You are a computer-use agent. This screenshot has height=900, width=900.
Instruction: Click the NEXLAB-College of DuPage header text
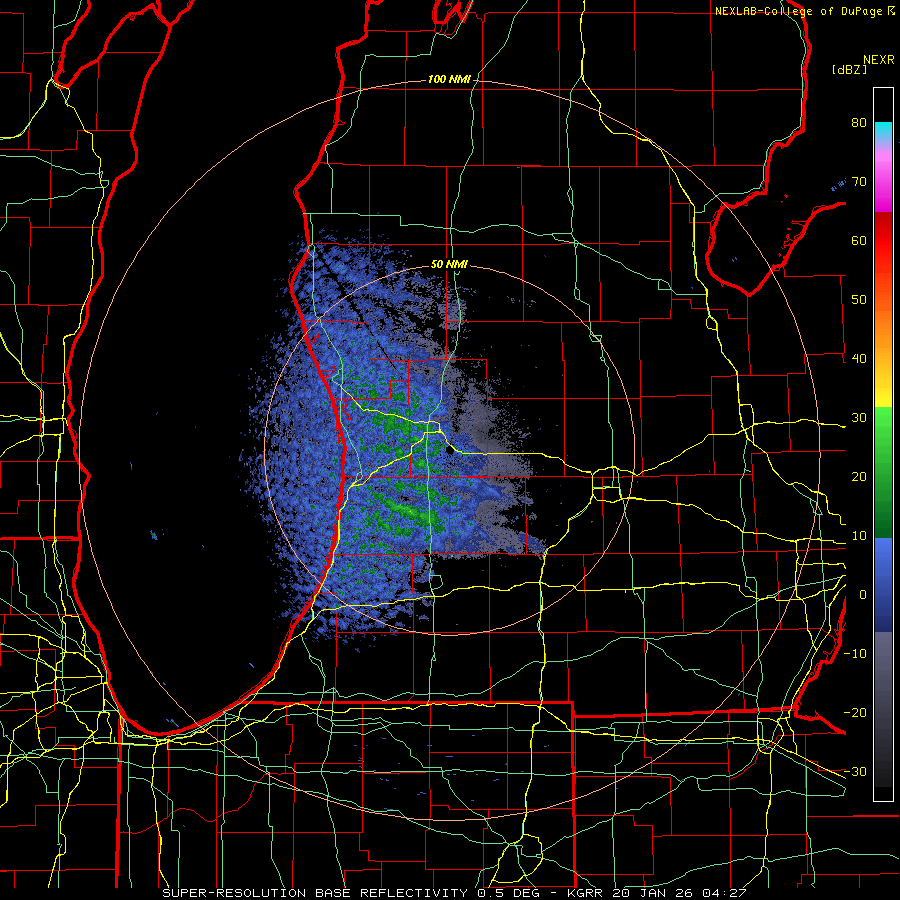798,11
